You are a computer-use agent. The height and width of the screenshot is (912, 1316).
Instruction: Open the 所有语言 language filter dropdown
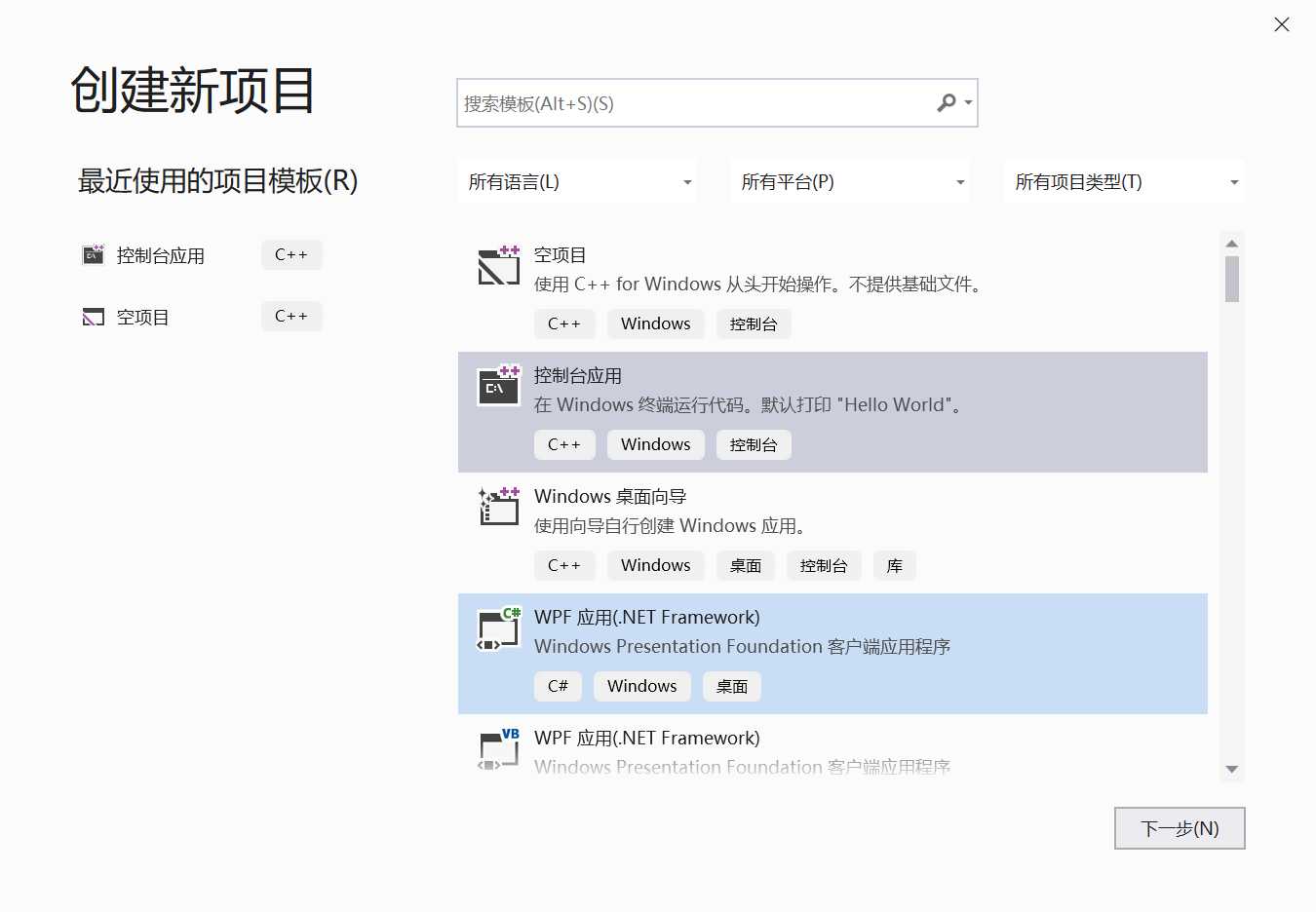click(x=577, y=182)
